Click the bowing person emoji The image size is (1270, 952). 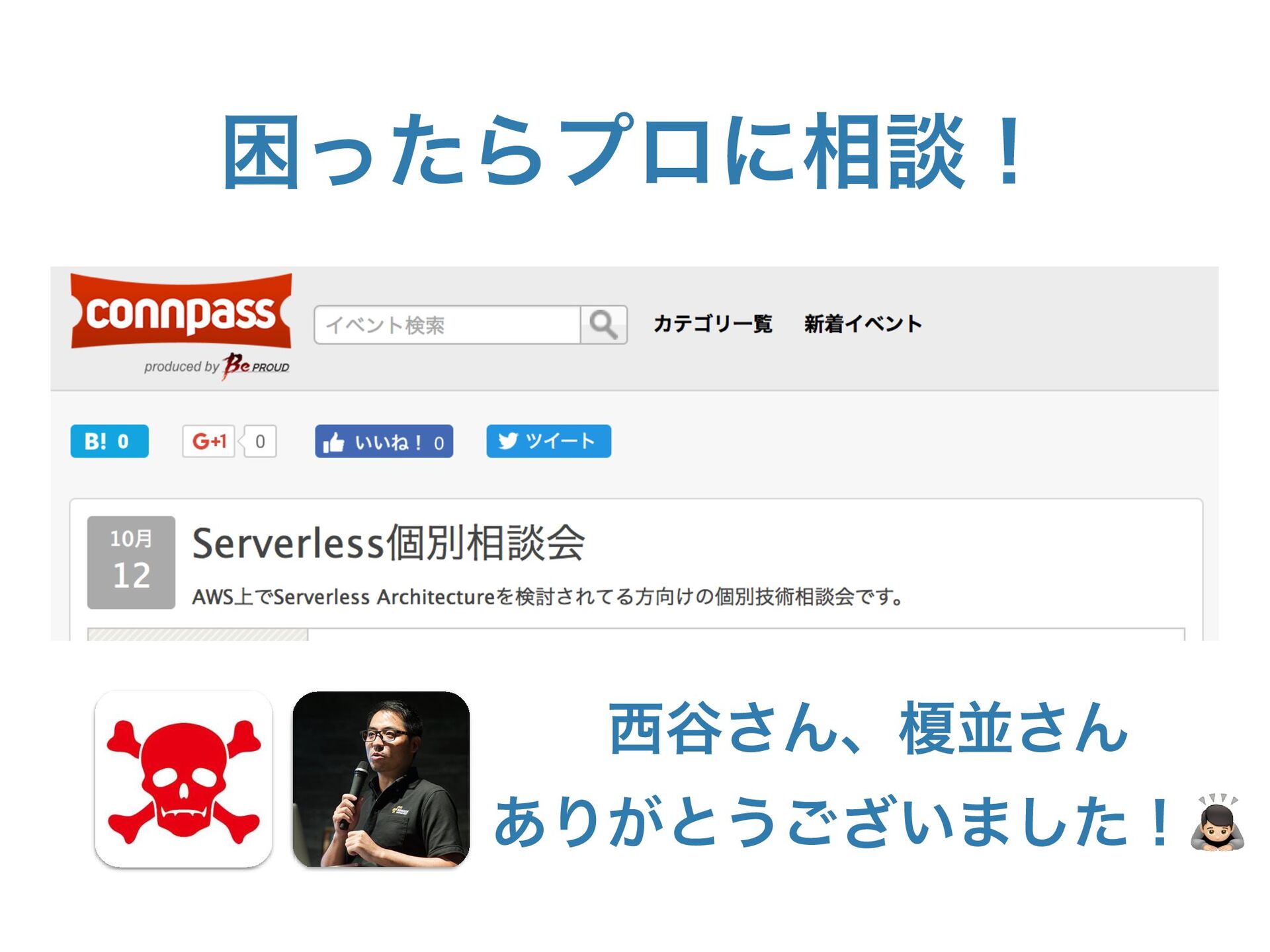click(x=1217, y=822)
